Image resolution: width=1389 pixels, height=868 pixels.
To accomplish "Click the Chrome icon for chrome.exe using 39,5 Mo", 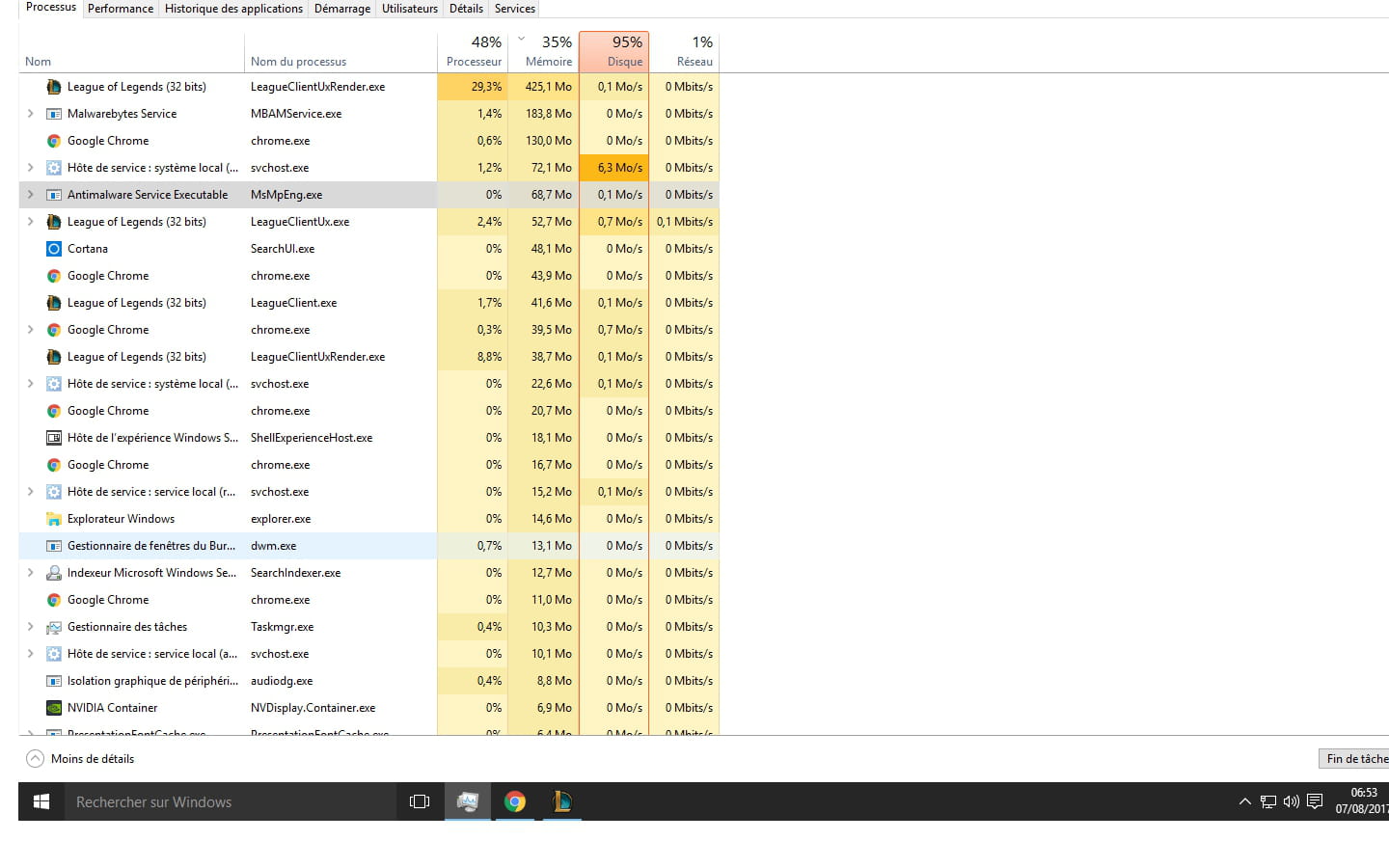I will (54, 330).
